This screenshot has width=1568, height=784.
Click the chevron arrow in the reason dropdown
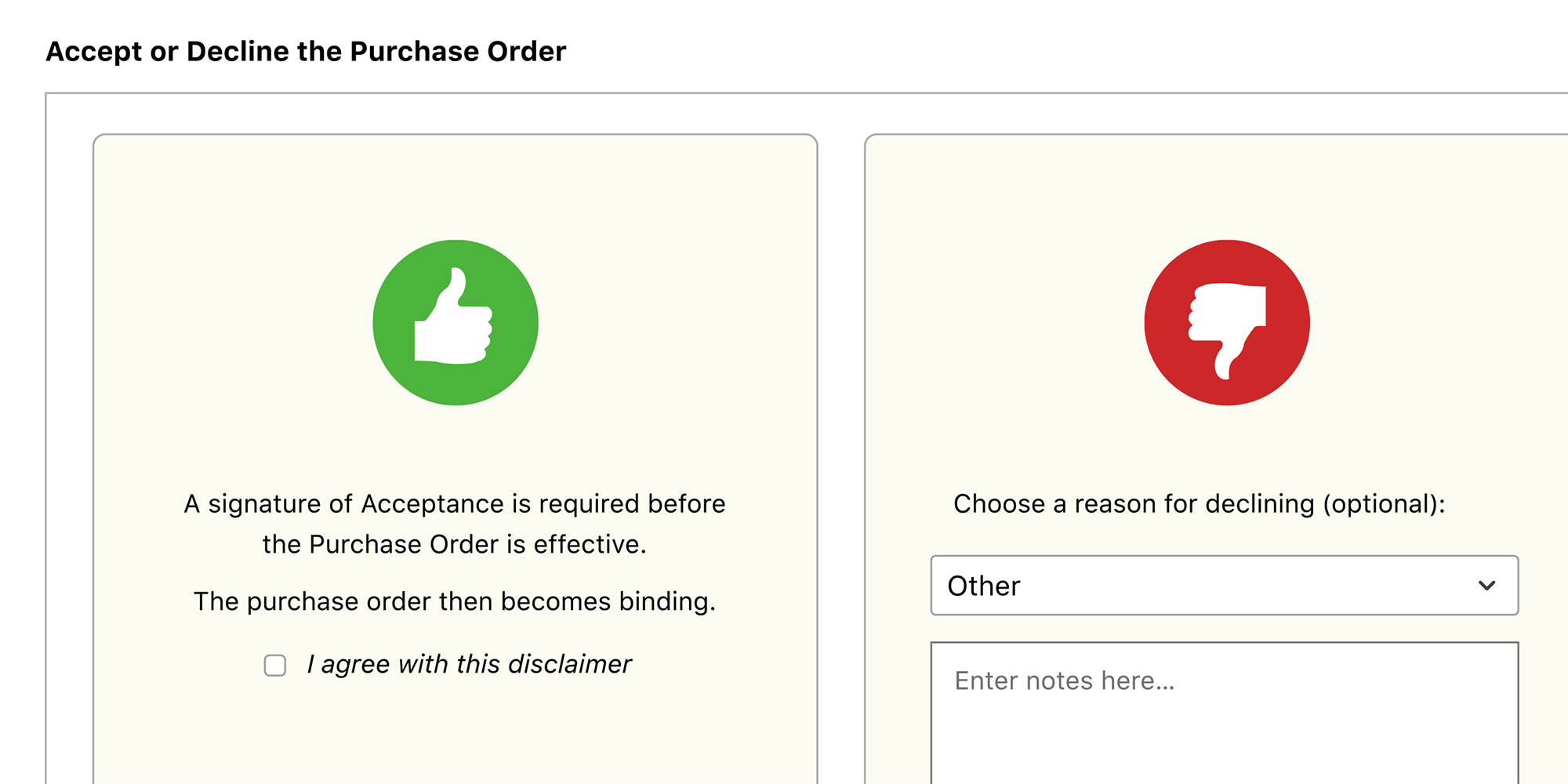coord(1486,586)
